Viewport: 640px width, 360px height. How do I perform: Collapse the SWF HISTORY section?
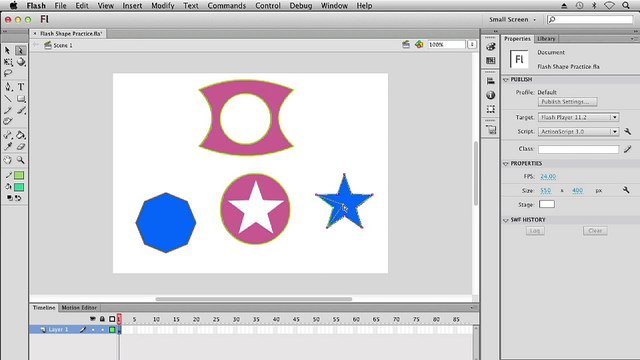pyautogui.click(x=506, y=220)
